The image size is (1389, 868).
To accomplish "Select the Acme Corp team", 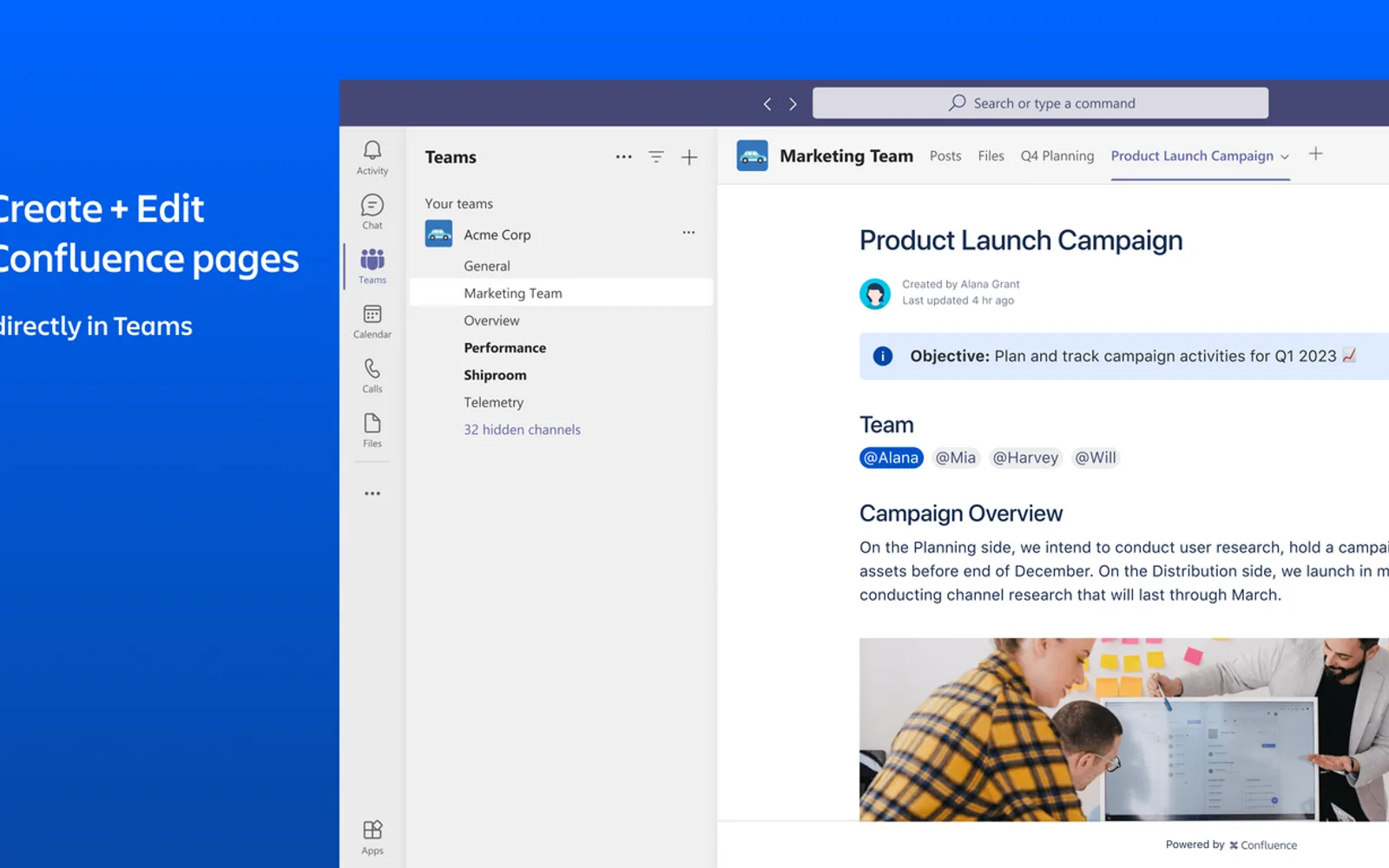I will point(497,234).
